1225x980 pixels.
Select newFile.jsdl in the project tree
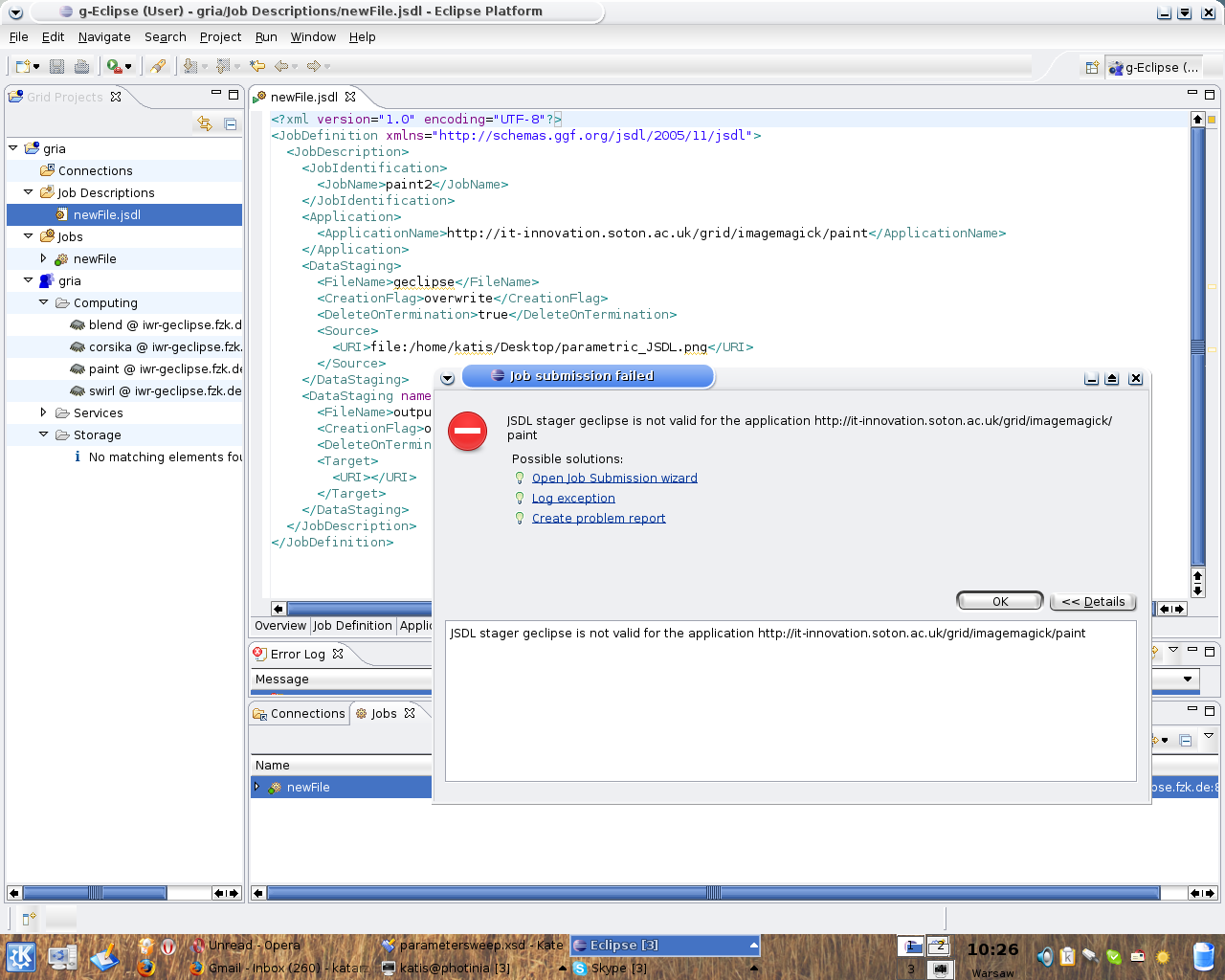(107, 214)
